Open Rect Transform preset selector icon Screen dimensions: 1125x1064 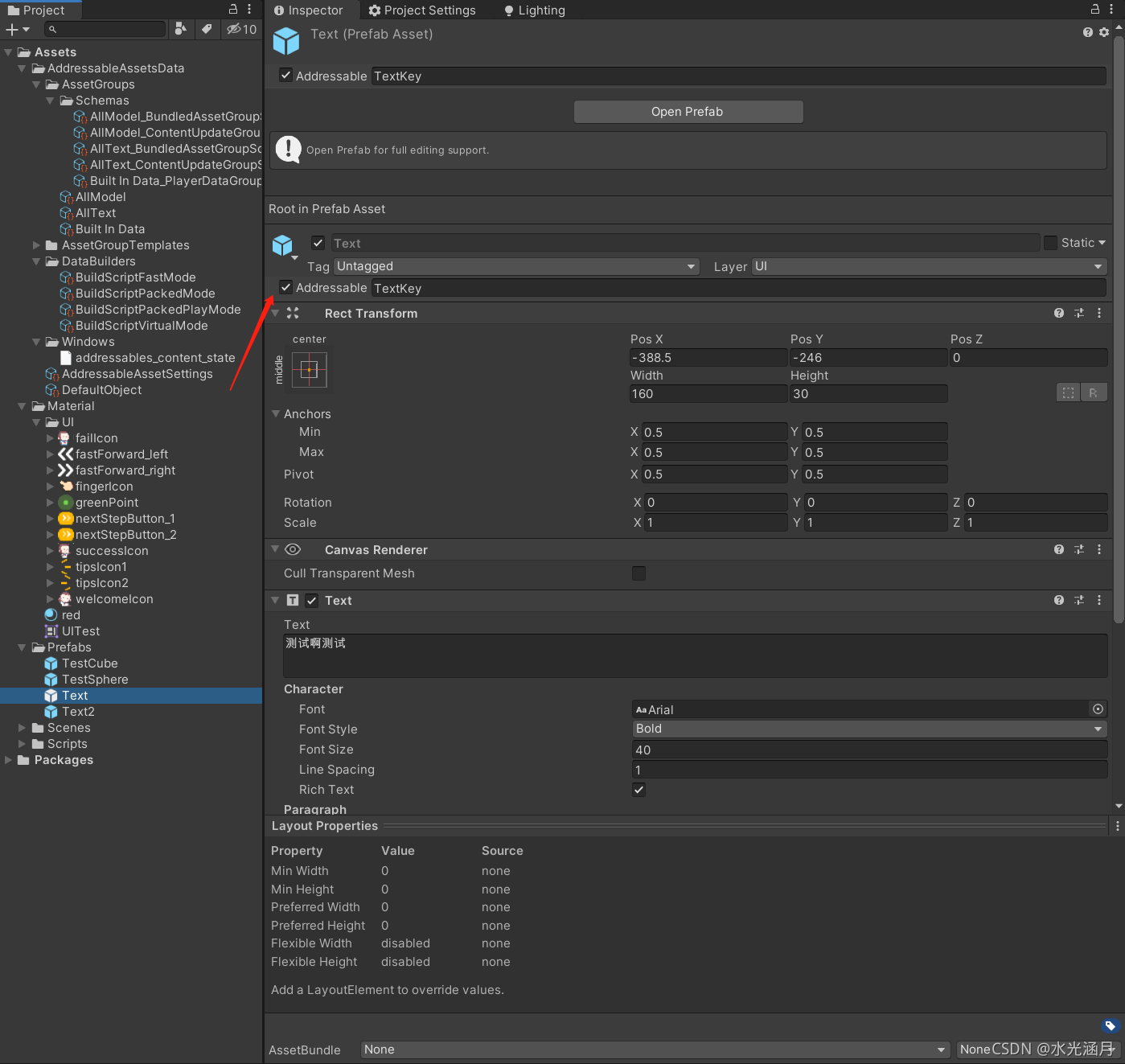pyautogui.click(x=1079, y=313)
